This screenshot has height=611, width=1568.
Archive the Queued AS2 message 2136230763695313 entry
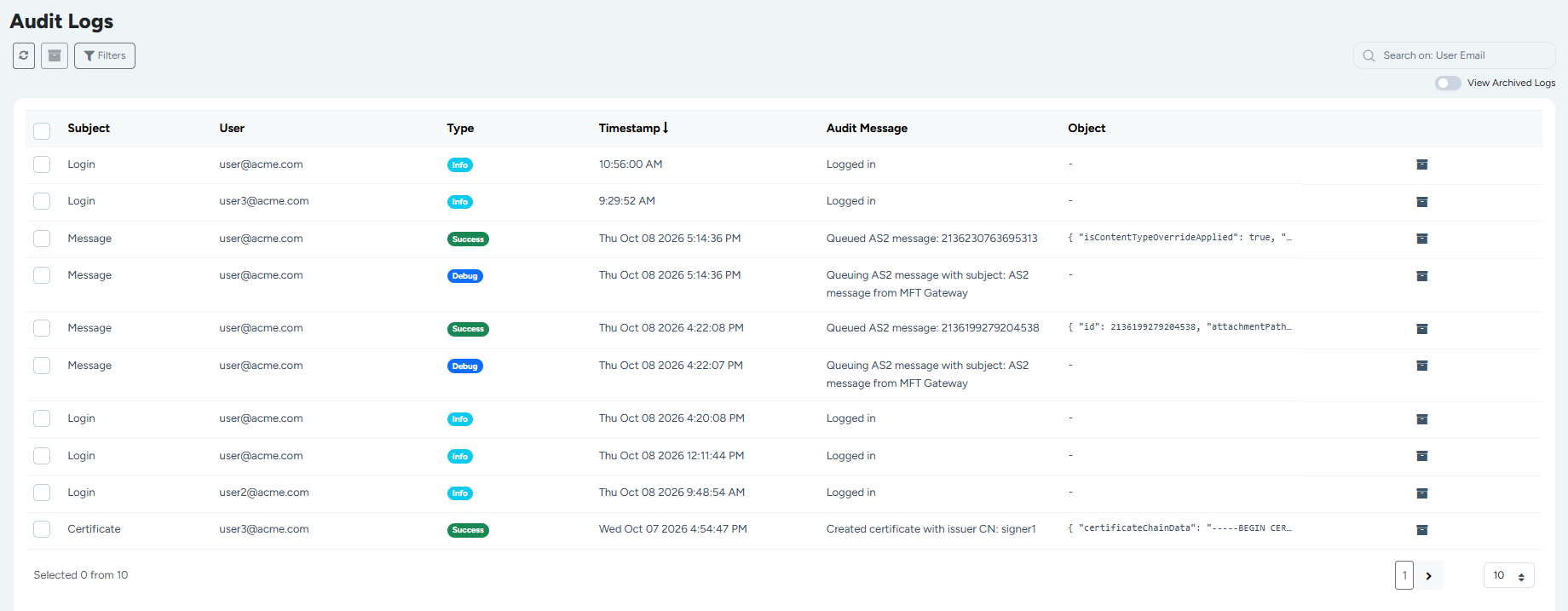click(x=1422, y=239)
